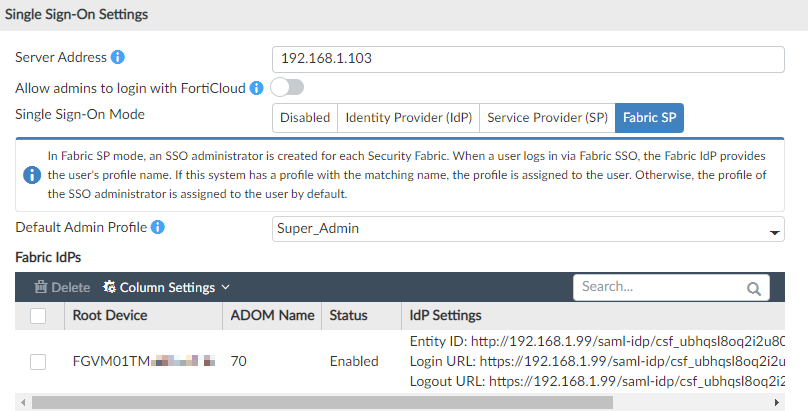Click the FortiCloud login info icon

(256, 88)
